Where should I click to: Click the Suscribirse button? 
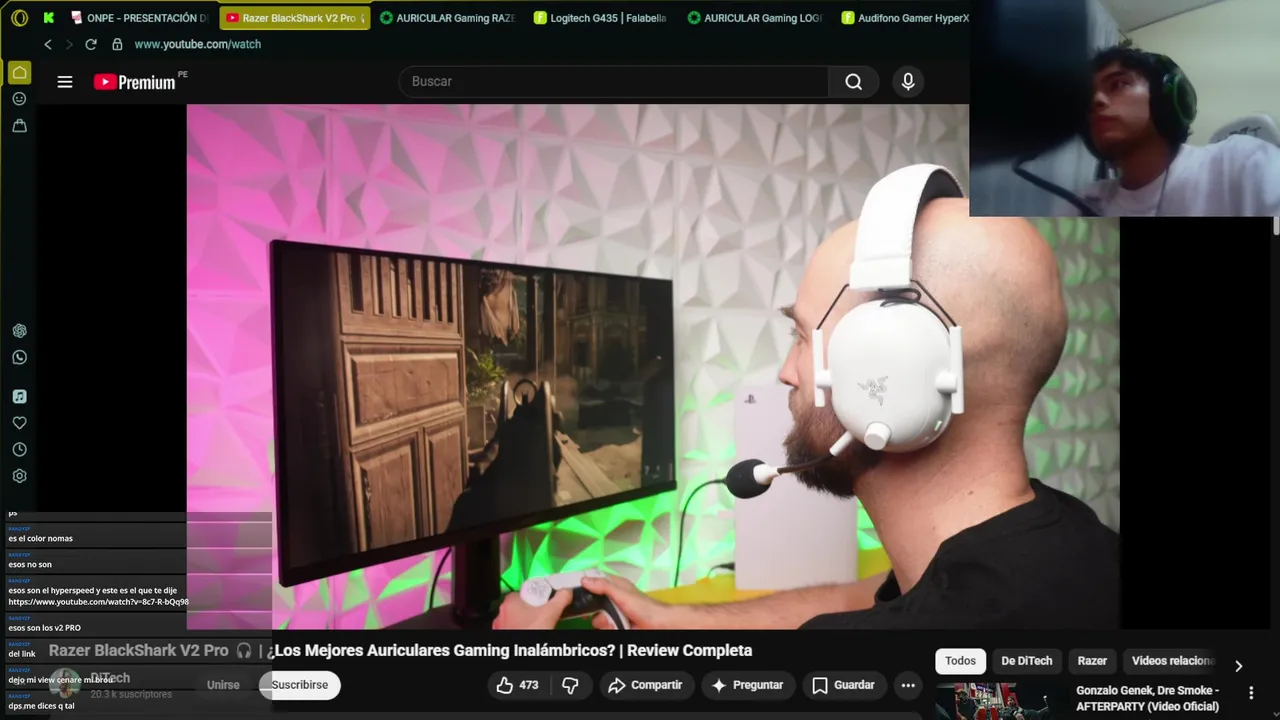pos(300,685)
